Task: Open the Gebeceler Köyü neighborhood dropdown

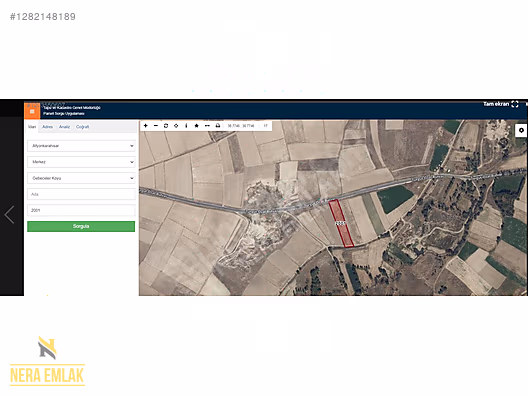Action: [x=81, y=178]
